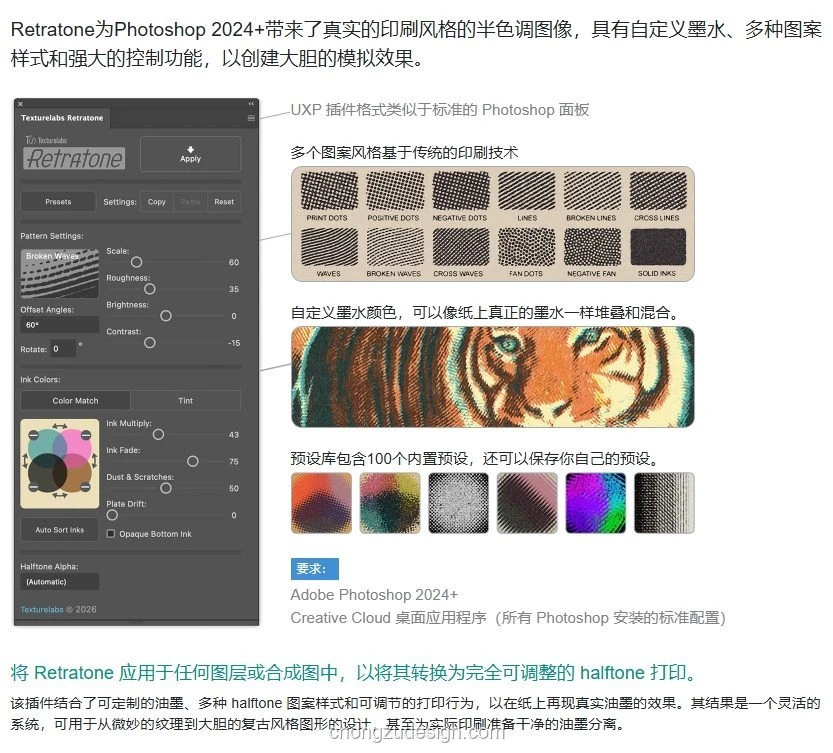Click the Ink Fade slider handle
The height and width of the screenshot is (753, 833).
coord(193,461)
